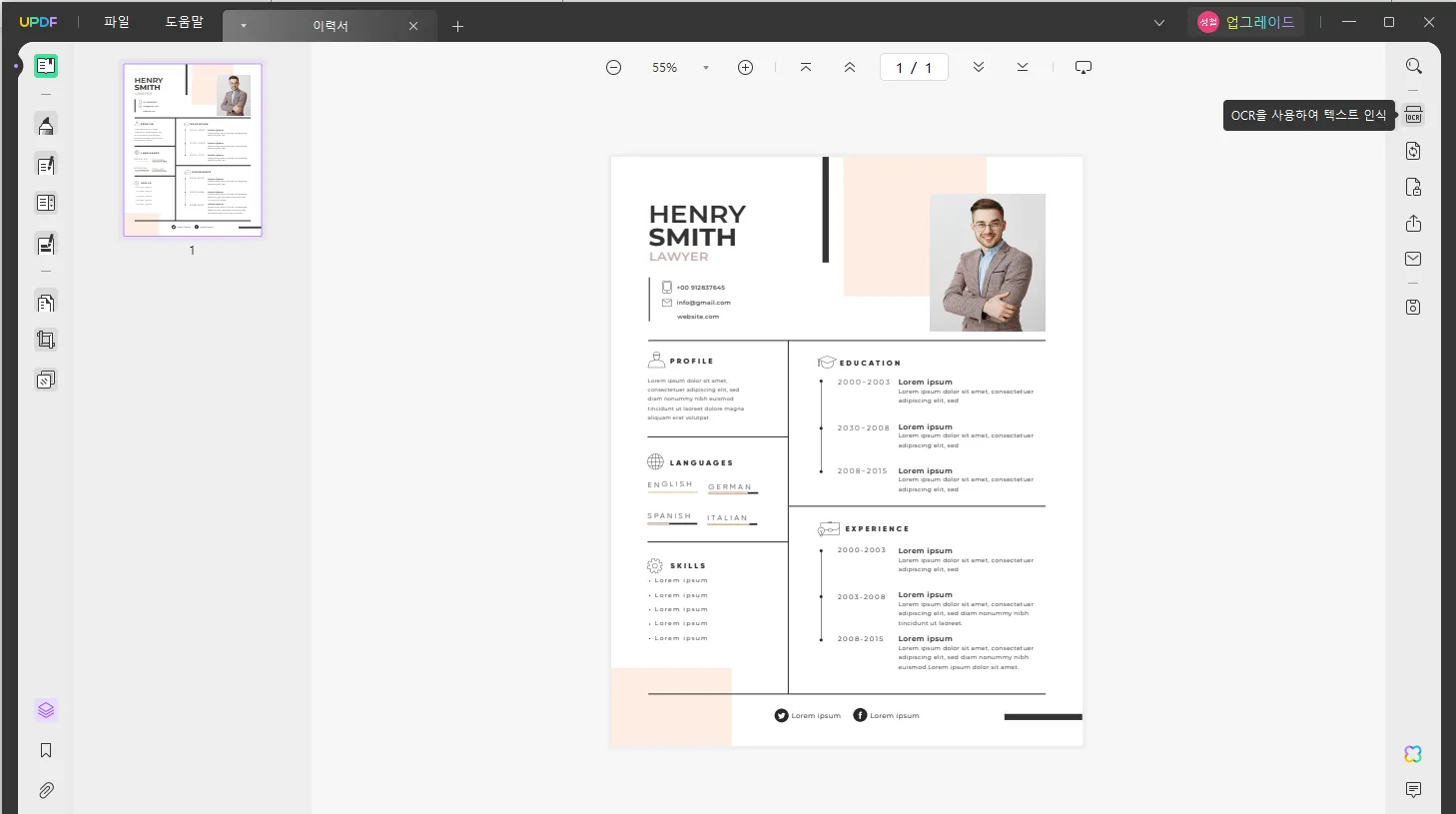Open the Convert PDF icon in right sidebar
The height and width of the screenshot is (814, 1456).
tap(1413, 151)
